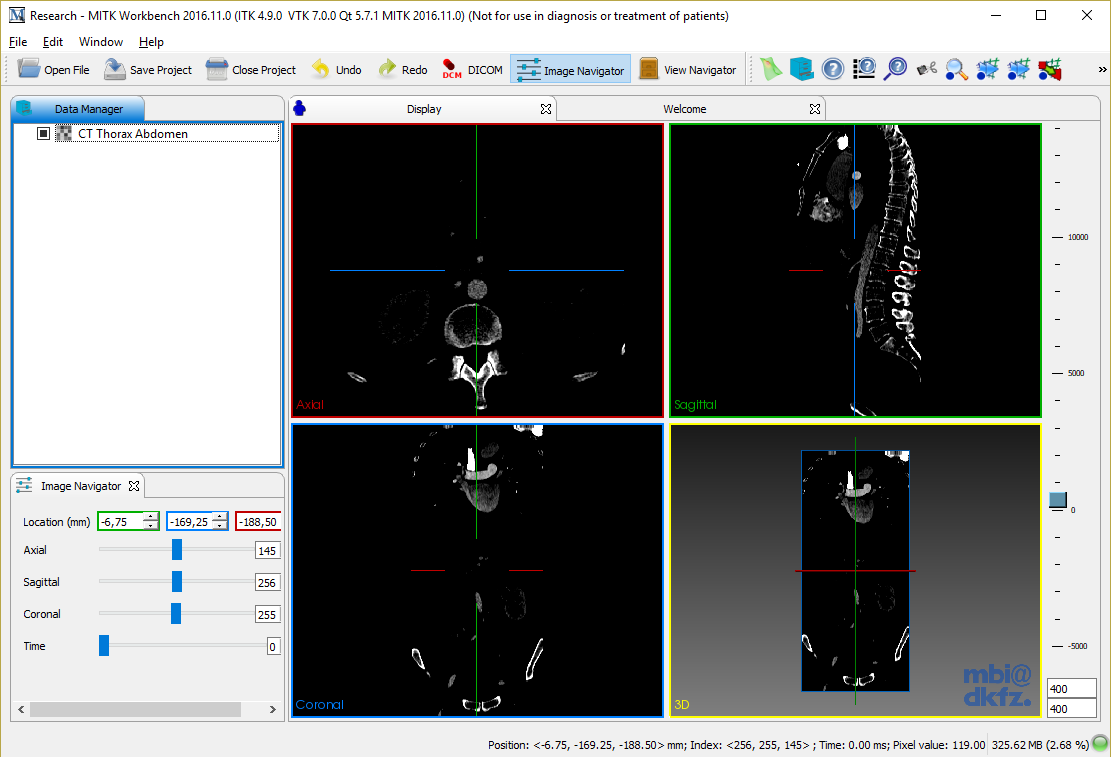This screenshot has width=1111, height=757.
Task: Click the Axial slice slider handle
Action: tap(176, 549)
